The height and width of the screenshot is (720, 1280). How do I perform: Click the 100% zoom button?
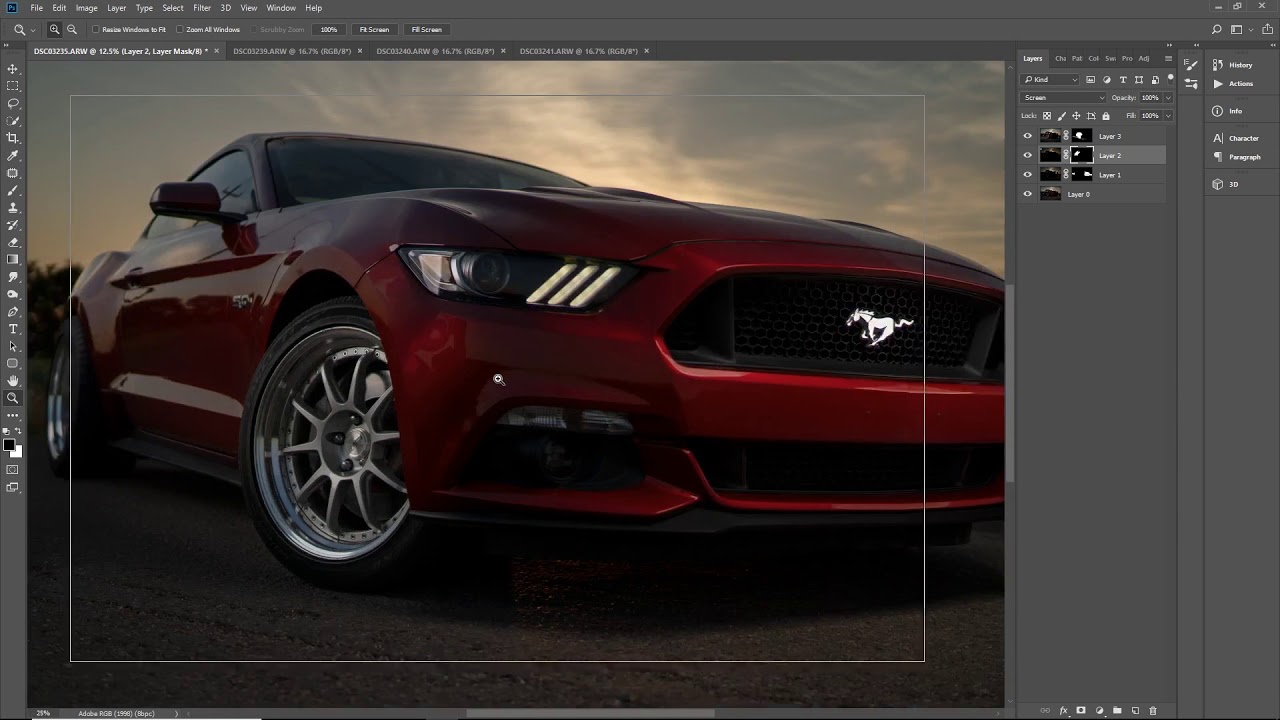pos(329,29)
